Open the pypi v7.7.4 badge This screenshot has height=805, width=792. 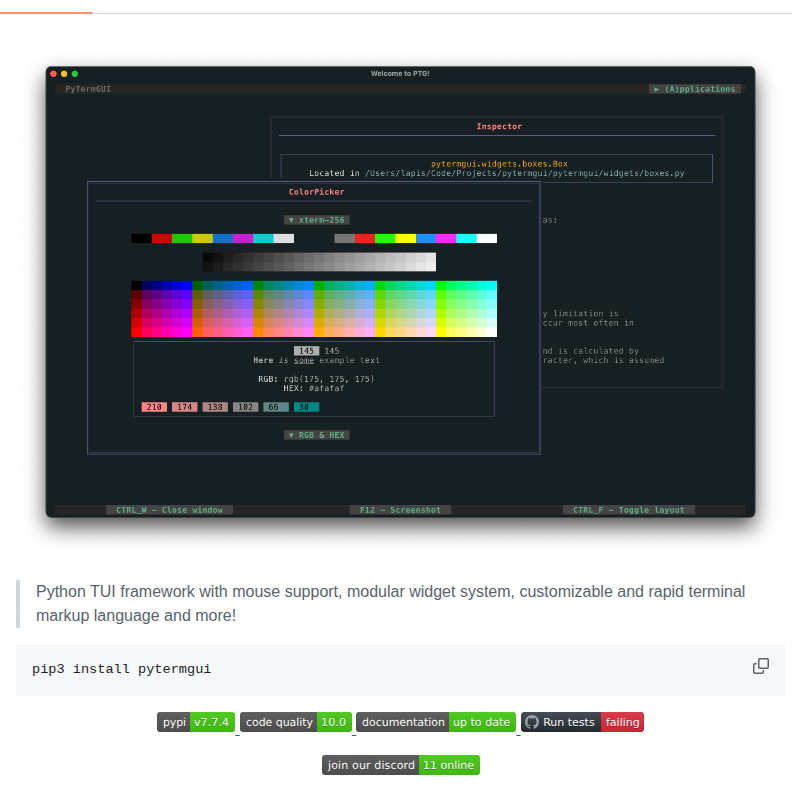[x=196, y=722]
